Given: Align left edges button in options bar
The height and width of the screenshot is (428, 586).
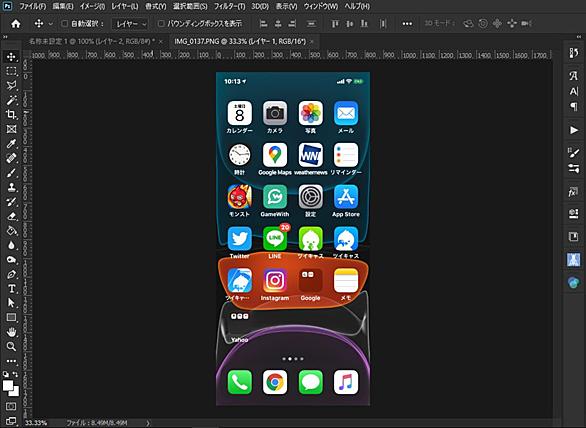Looking at the screenshot, I should coord(263,24).
